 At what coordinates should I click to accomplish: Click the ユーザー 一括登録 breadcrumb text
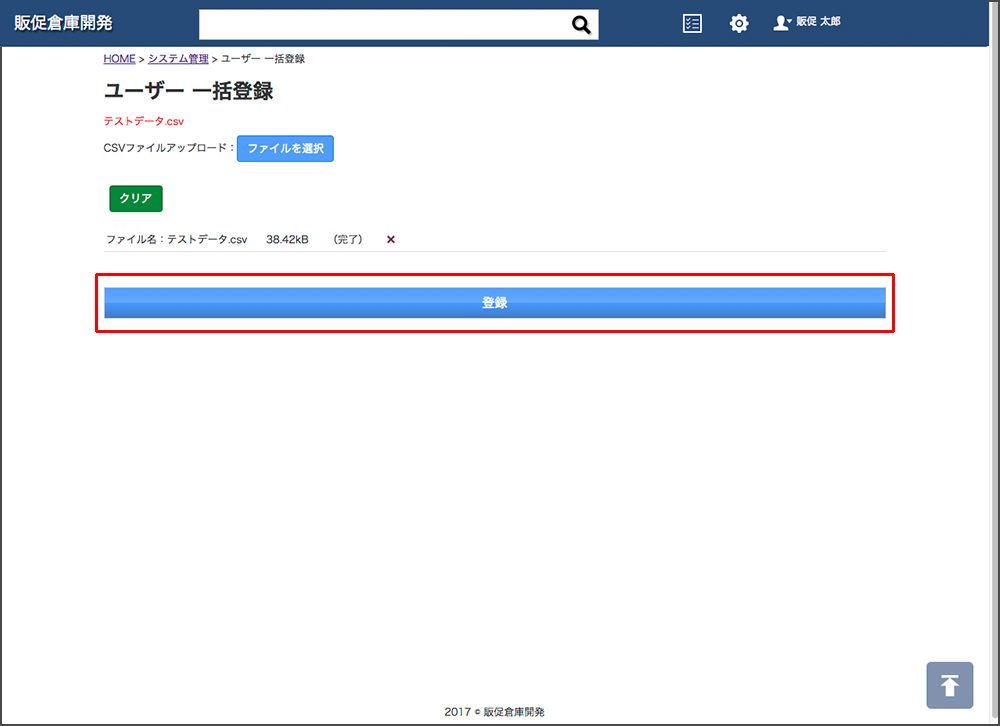tap(263, 59)
